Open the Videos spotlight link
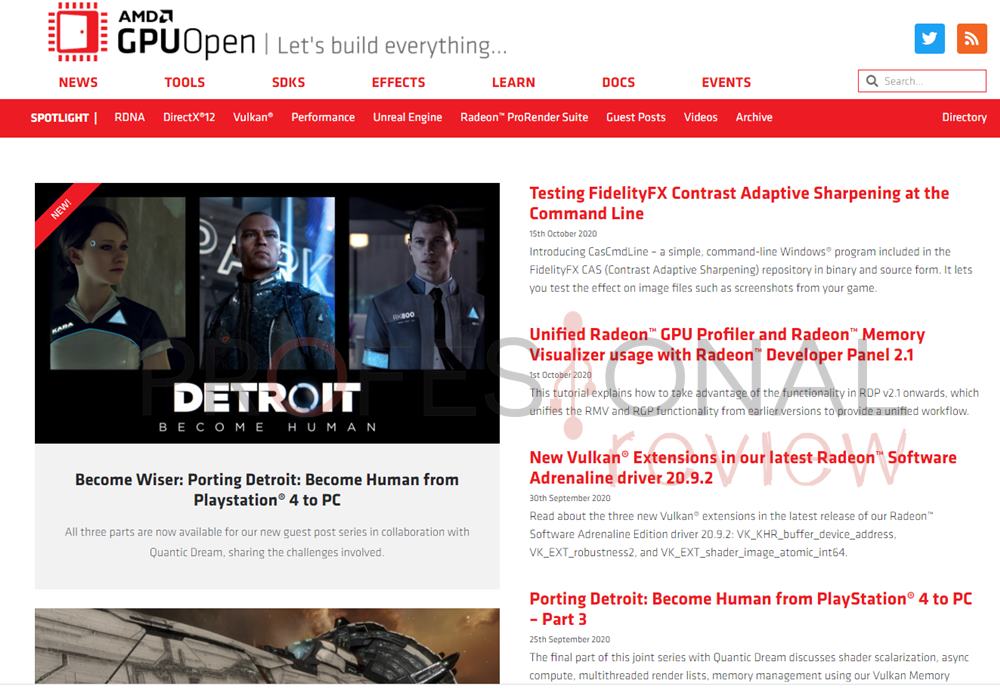 click(x=700, y=117)
